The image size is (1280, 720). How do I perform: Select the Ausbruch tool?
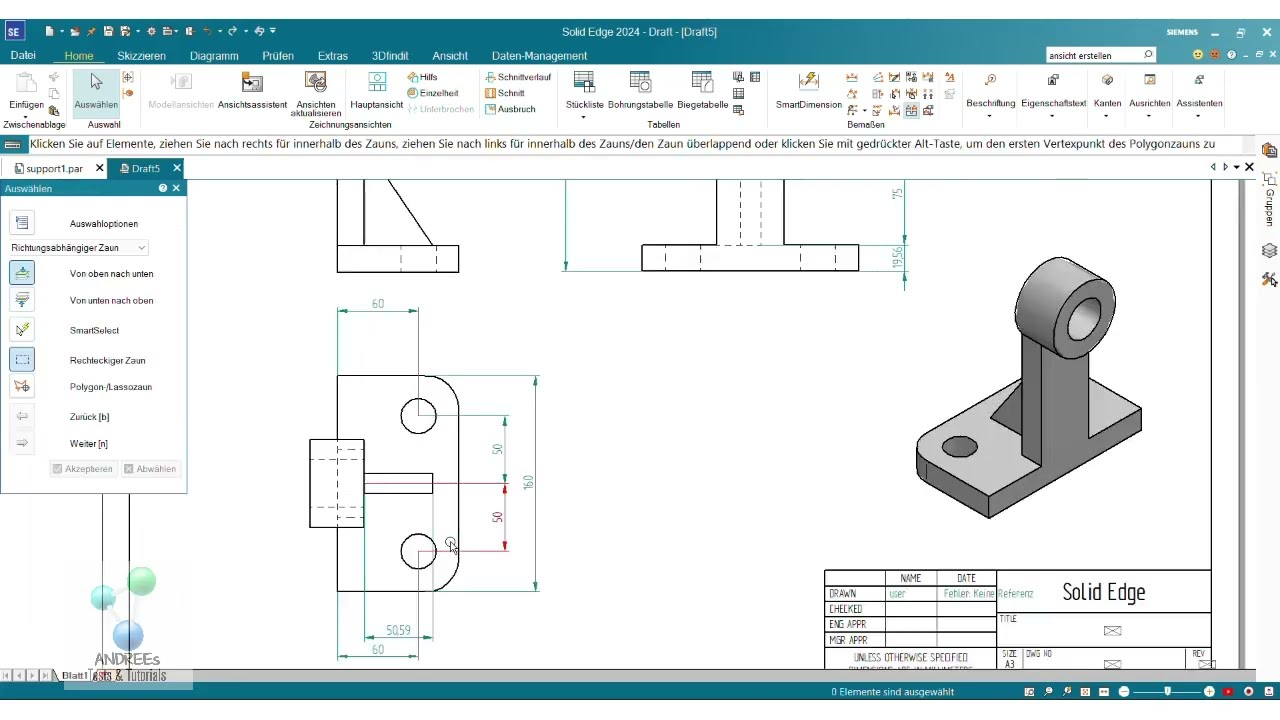pyautogui.click(x=510, y=109)
